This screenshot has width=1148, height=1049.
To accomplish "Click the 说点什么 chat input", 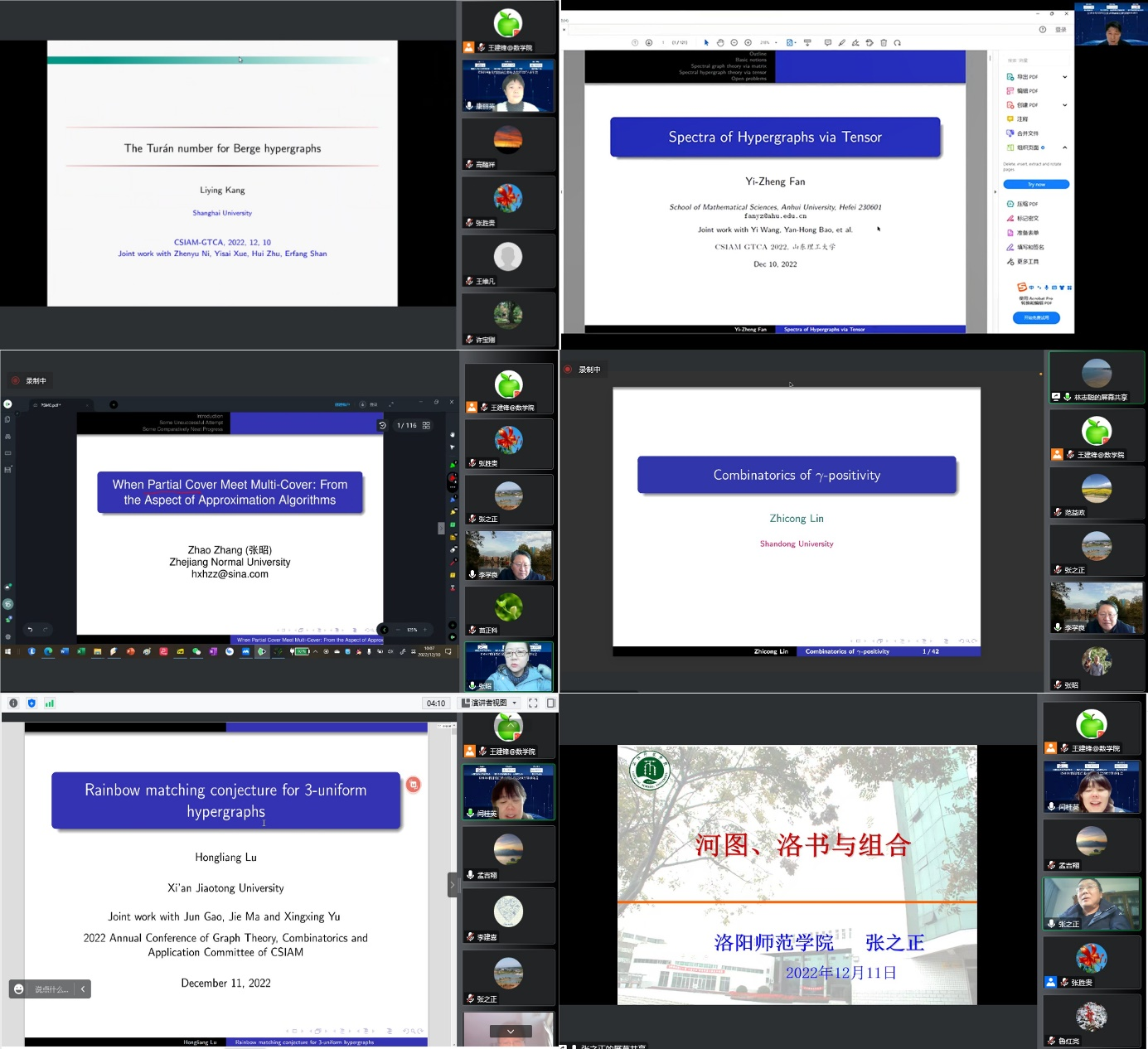I will pyautogui.click(x=51, y=989).
